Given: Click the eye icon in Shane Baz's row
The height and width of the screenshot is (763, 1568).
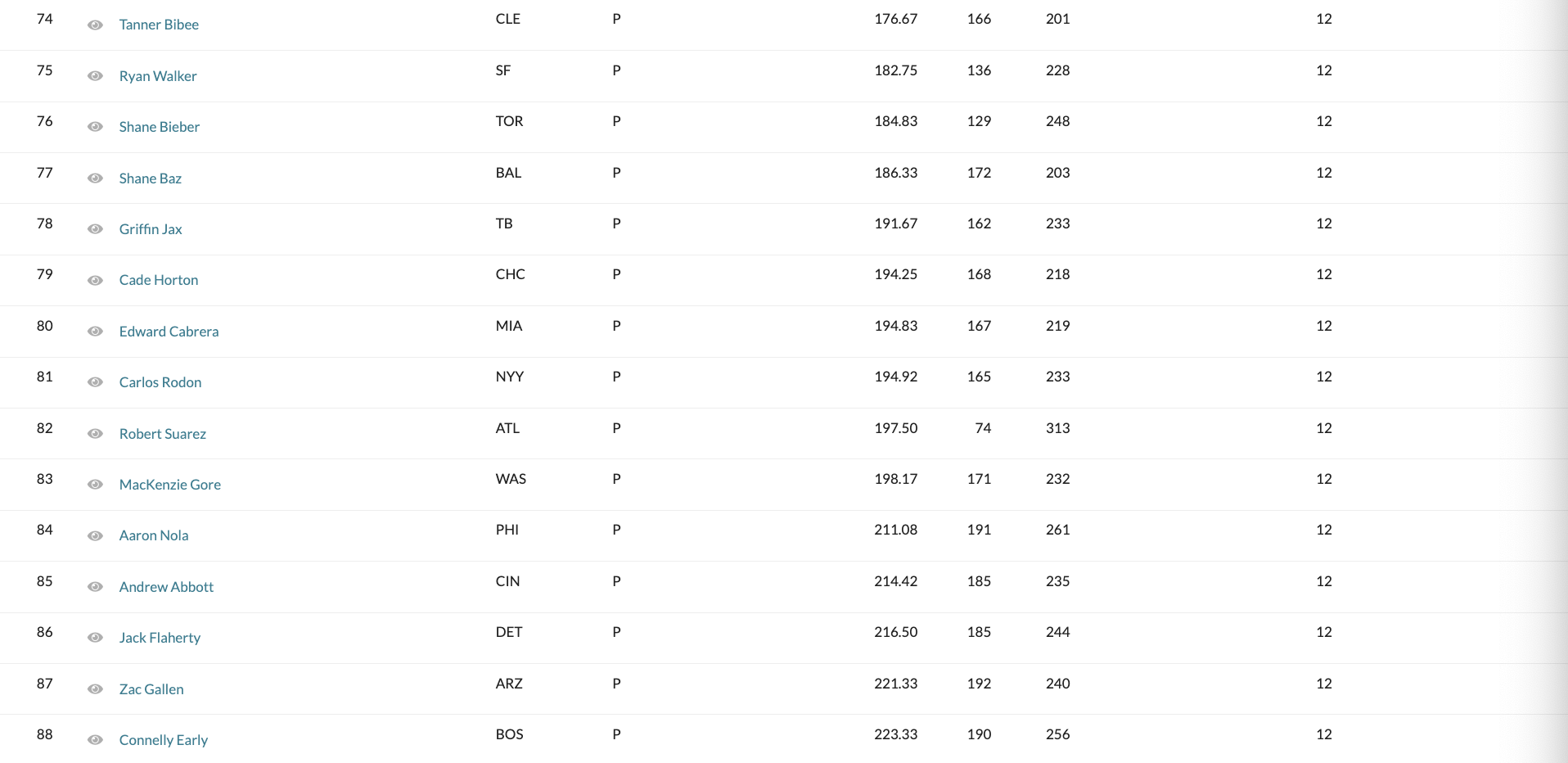Looking at the screenshot, I should 95,178.
